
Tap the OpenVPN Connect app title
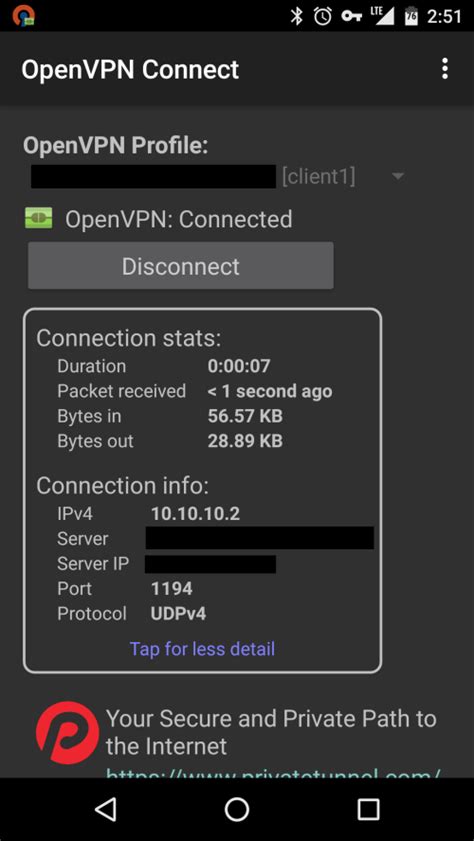tap(130, 70)
